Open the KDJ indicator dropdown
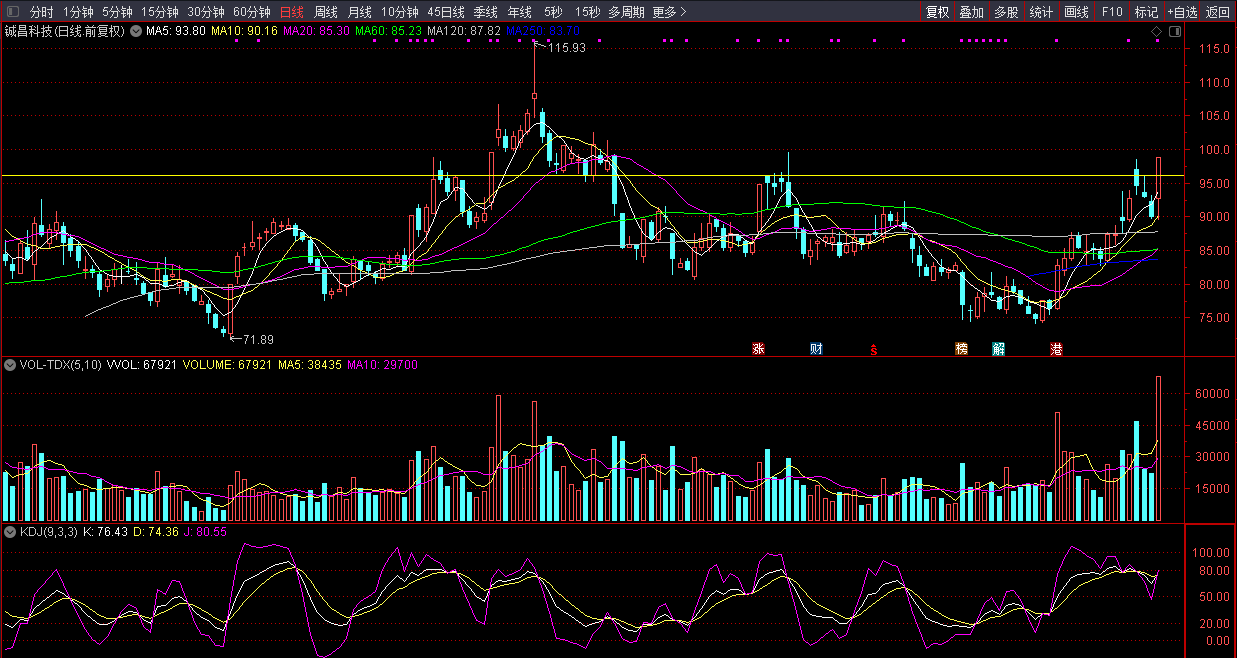 point(10,531)
